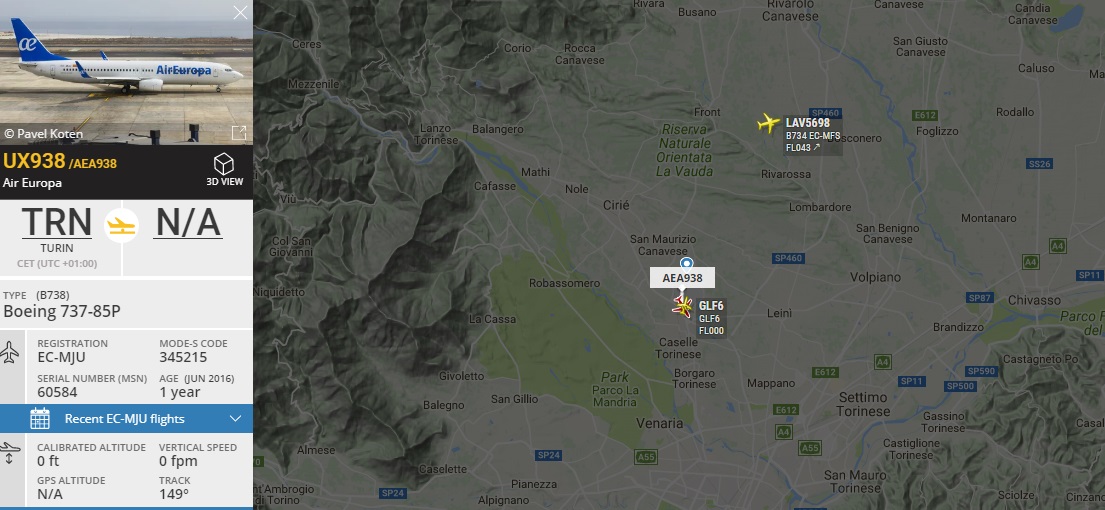
Task: Click the yellow LAV5698 aircraft on map
Action: 768,123
